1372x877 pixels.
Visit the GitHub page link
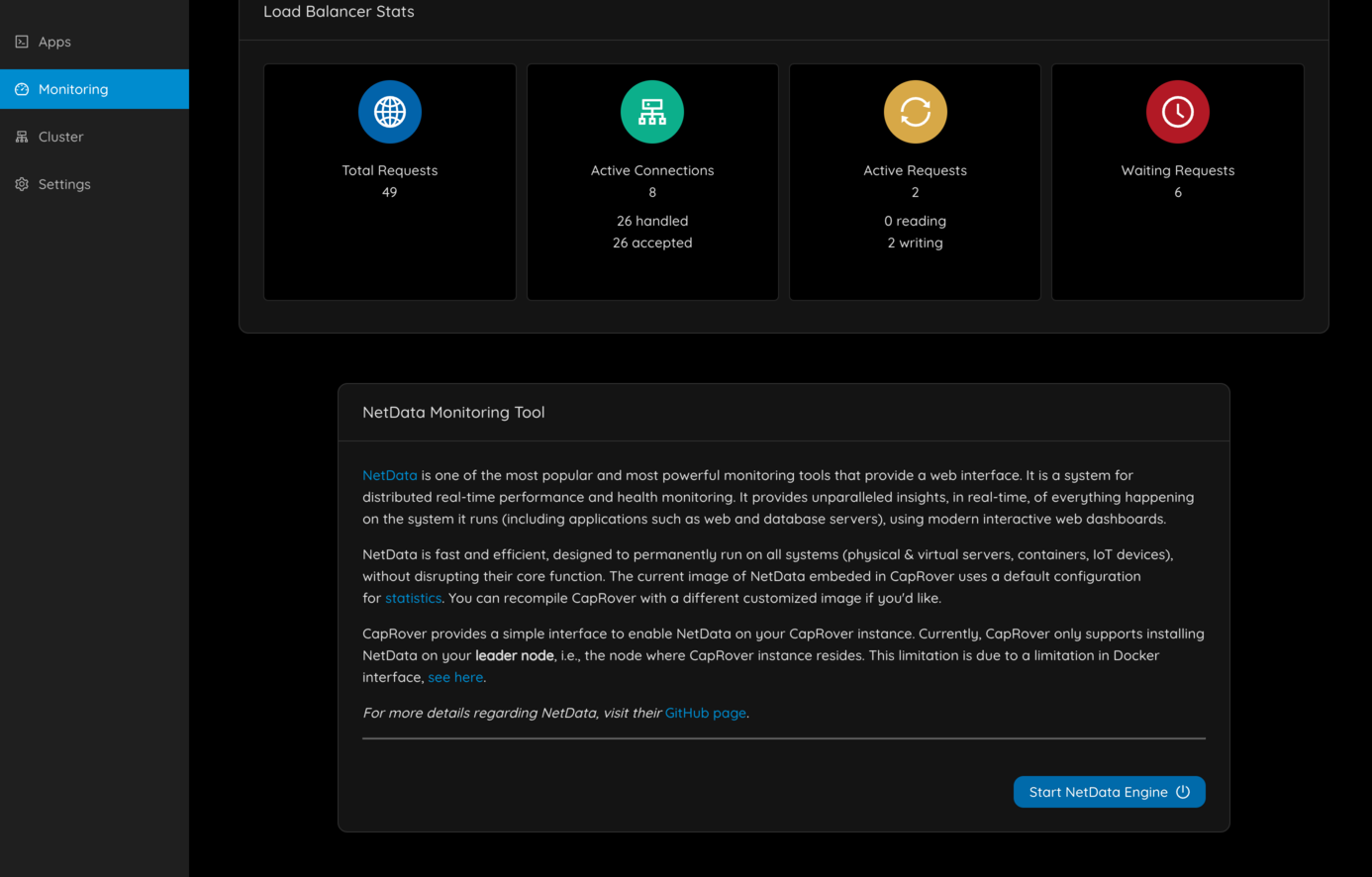click(705, 713)
